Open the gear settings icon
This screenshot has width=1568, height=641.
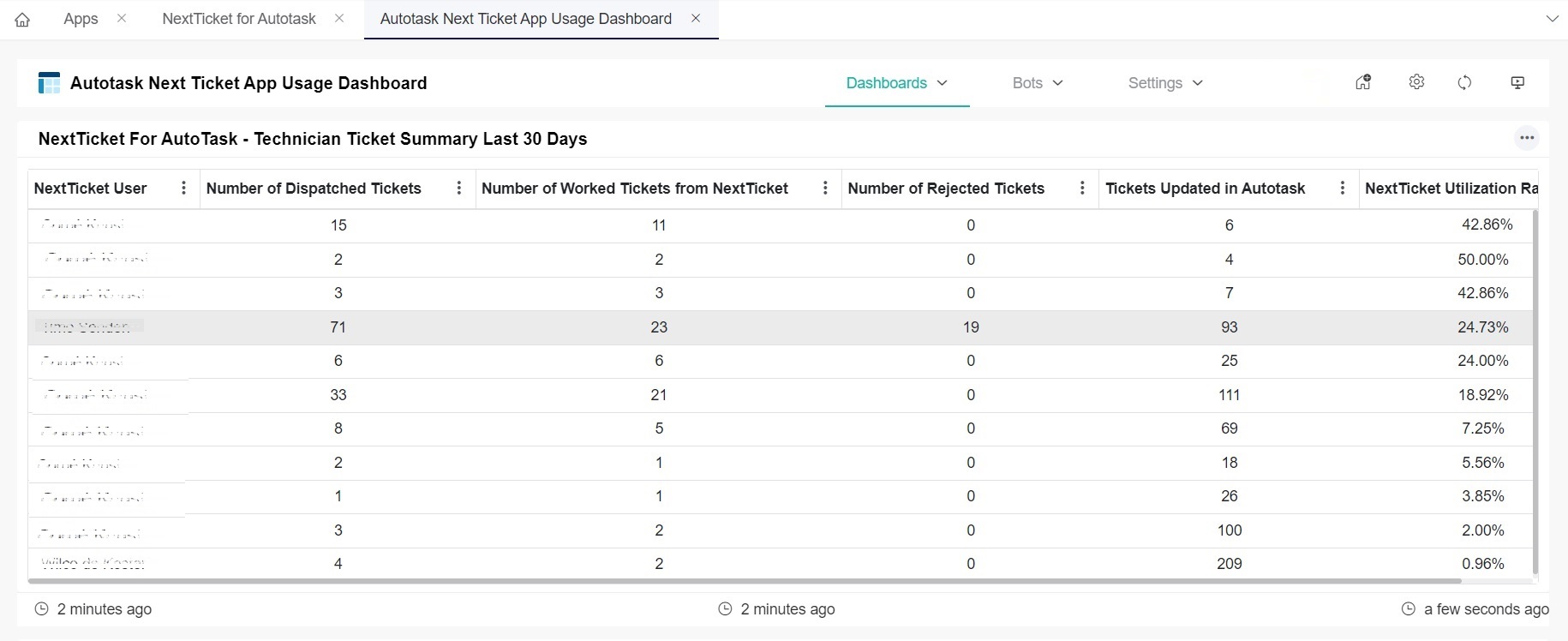[1416, 82]
